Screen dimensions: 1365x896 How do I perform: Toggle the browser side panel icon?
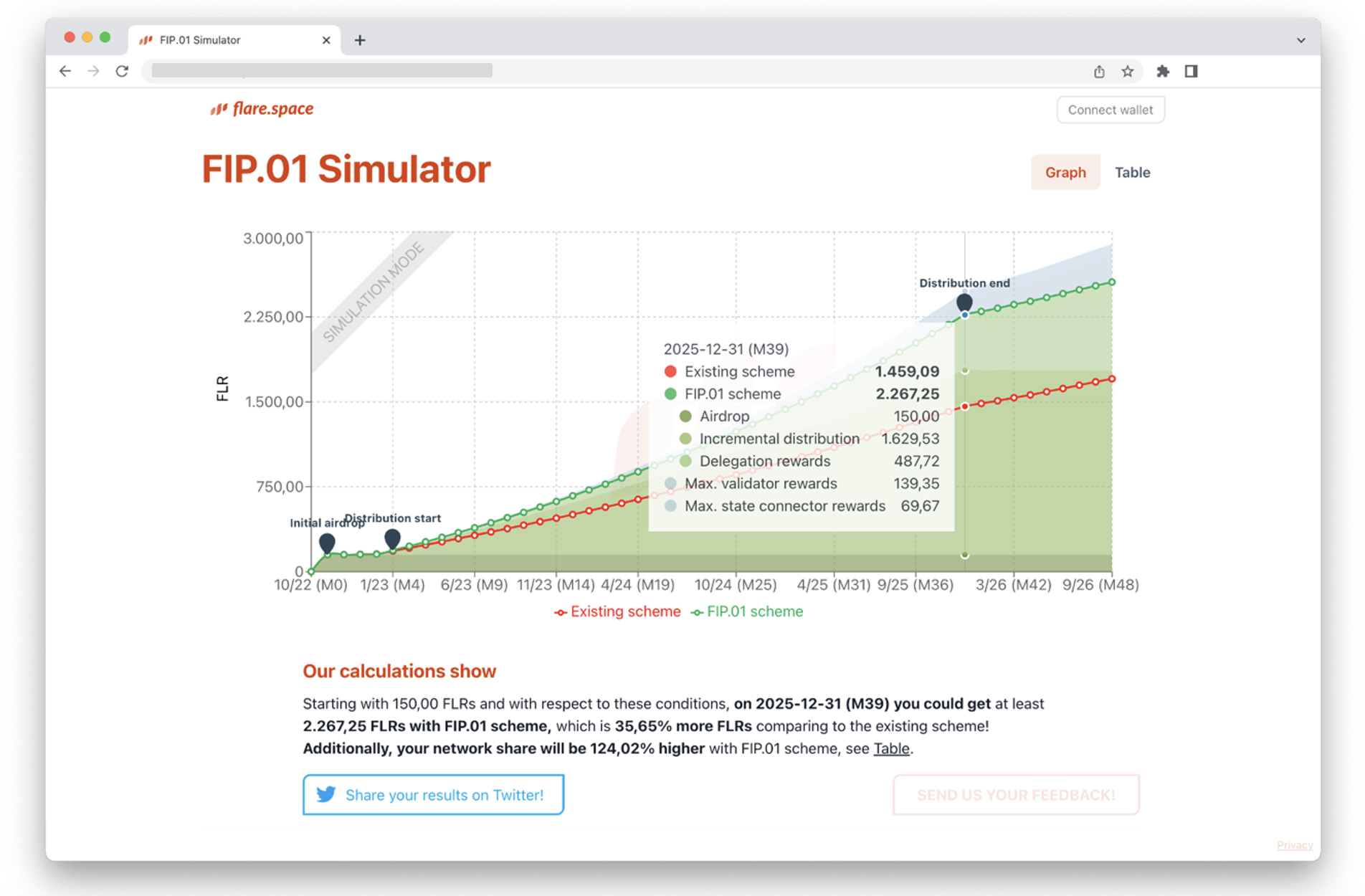pyautogui.click(x=1191, y=71)
